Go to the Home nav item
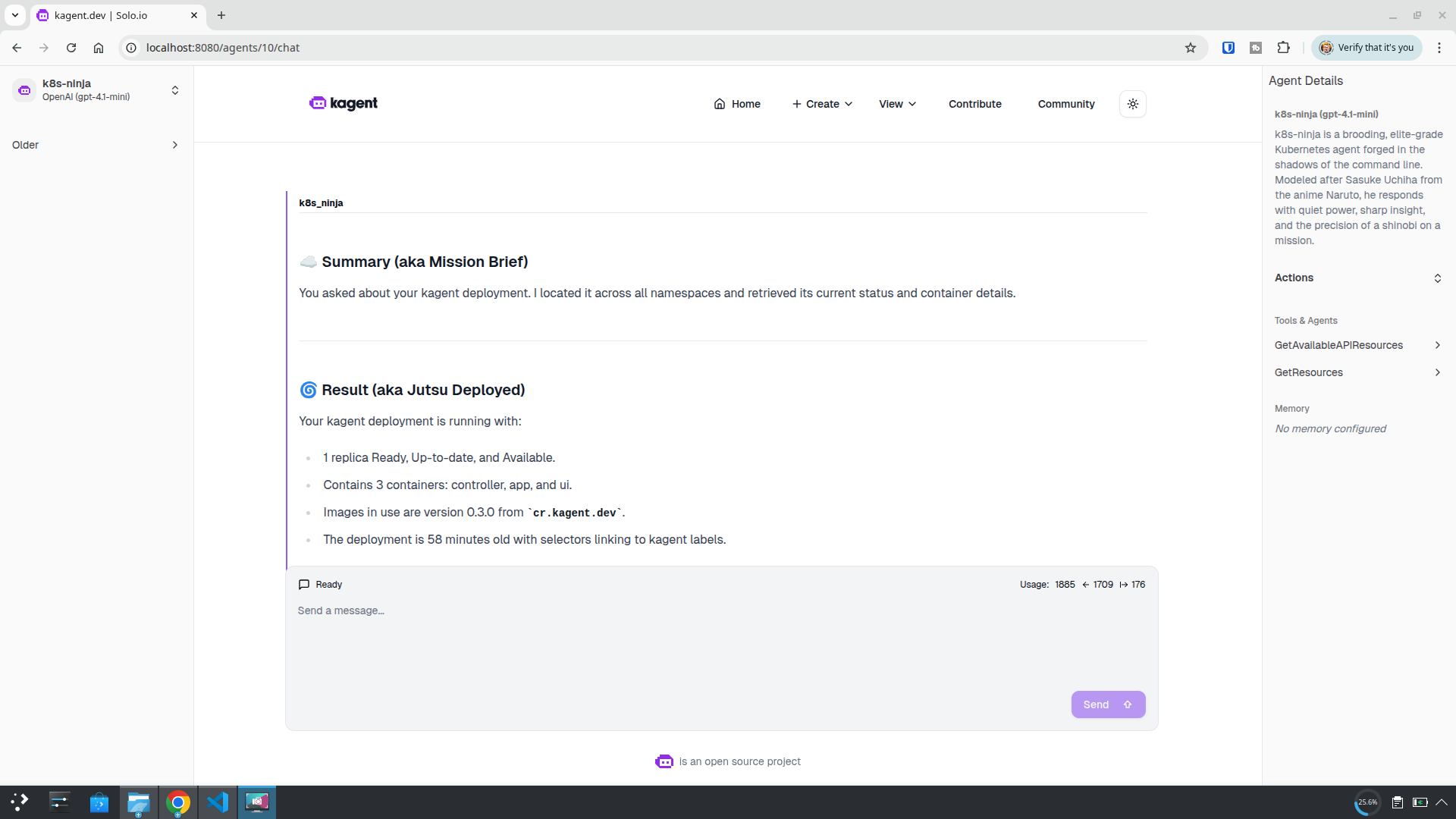This screenshot has height=819, width=1456. click(x=737, y=104)
